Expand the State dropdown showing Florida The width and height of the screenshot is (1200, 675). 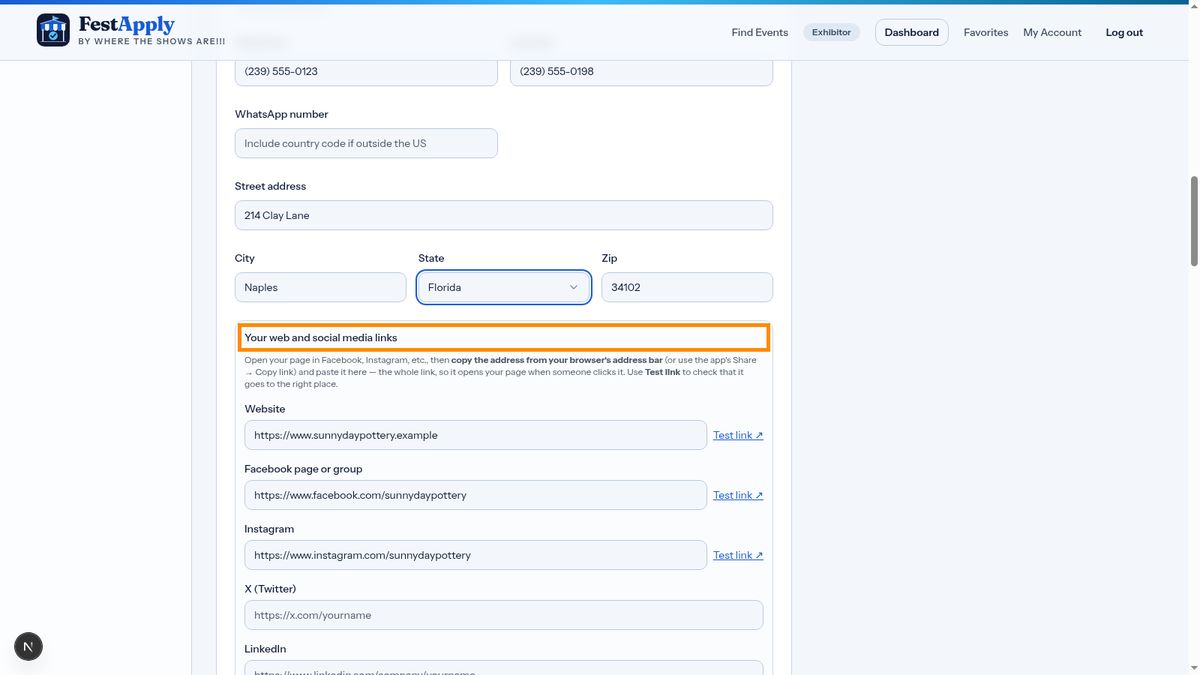click(504, 287)
